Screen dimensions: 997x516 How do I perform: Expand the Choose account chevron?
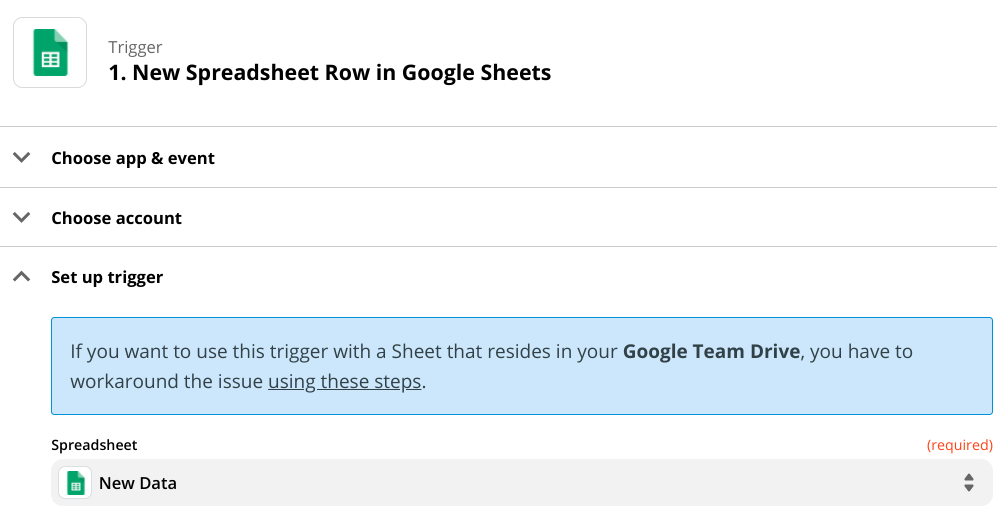tap(22, 217)
